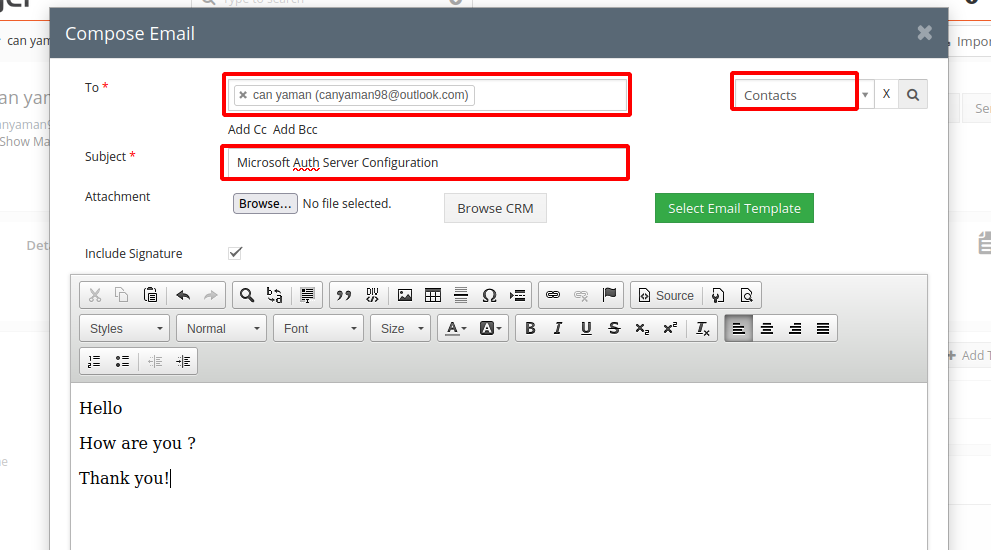The width and height of the screenshot is (991, 550).
Task: Apply the Block Quote format
Action: click(x=344, y=295)
